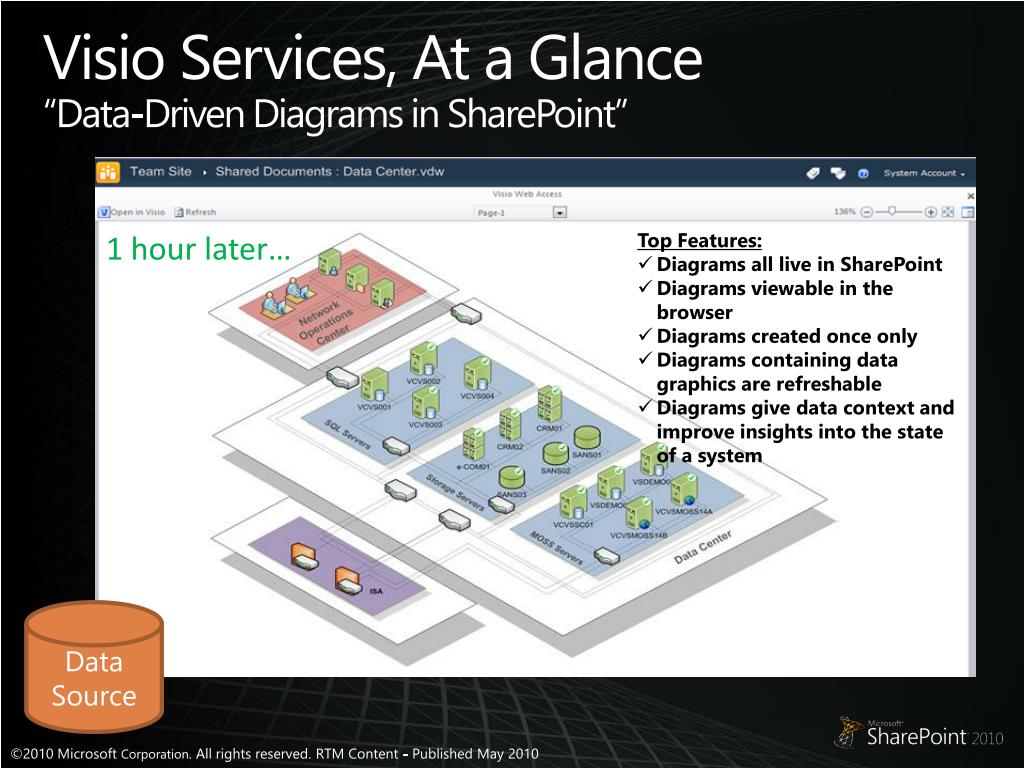The image size is (1024, 768).
Task: Refresh the Visio diagram
Action: [x=195, y=212]
